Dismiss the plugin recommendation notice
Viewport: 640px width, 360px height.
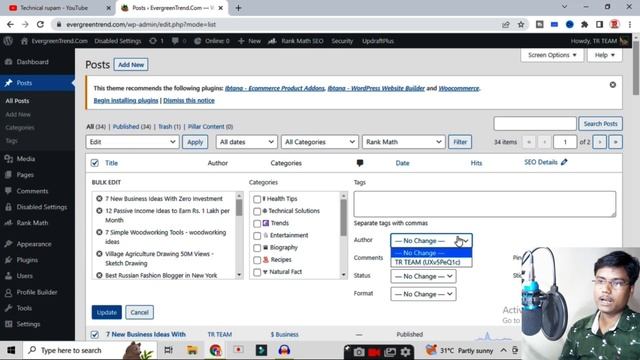point(613,85)
